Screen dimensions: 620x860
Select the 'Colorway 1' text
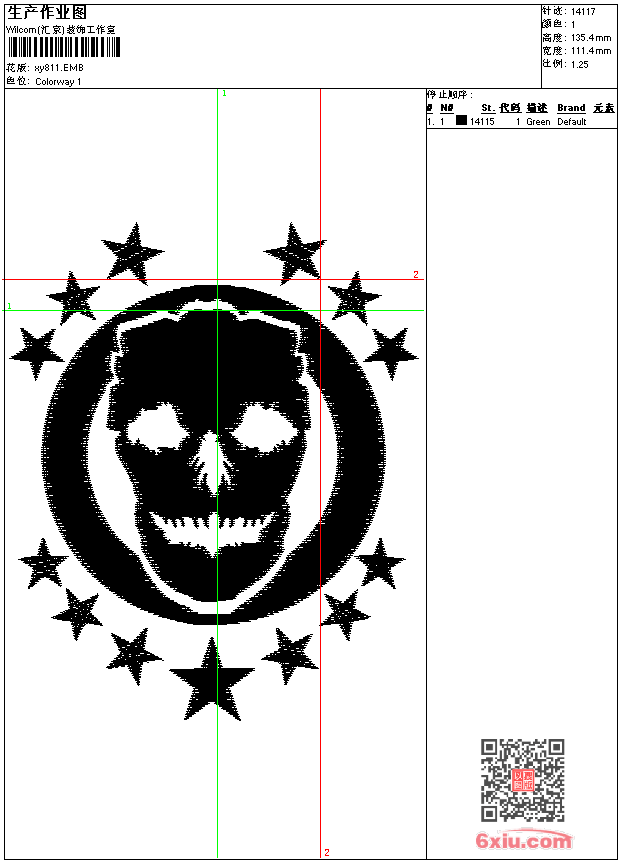58,82
